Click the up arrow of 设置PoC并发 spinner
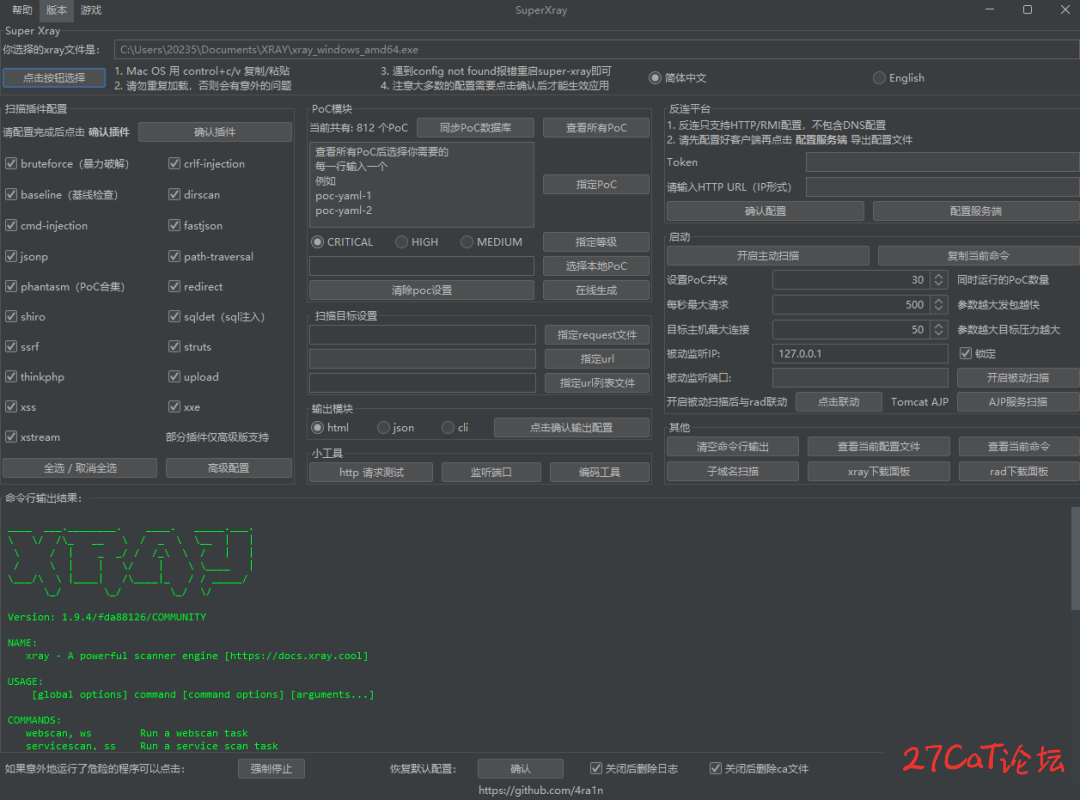The image size is (1080, 800). pyautogui.click(x=939, y=276)
